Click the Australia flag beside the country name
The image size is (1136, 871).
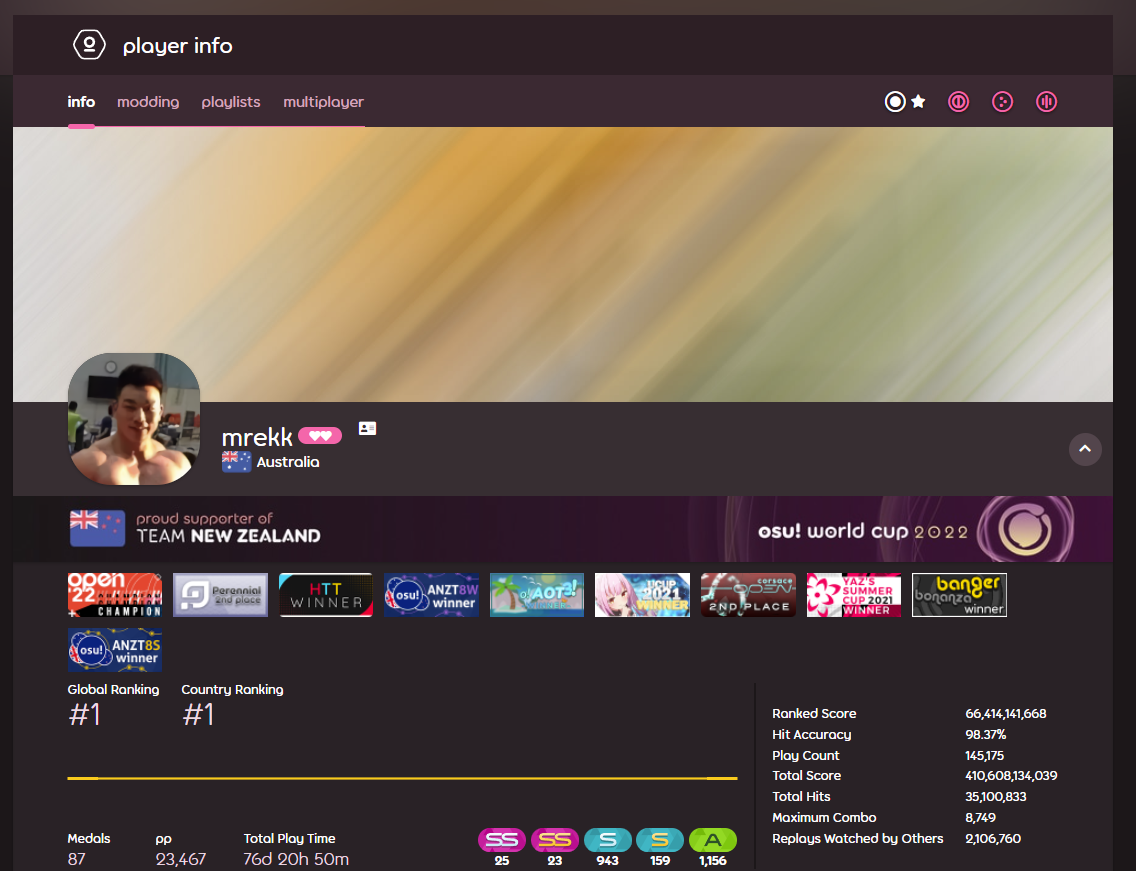[x=236, y=461]
